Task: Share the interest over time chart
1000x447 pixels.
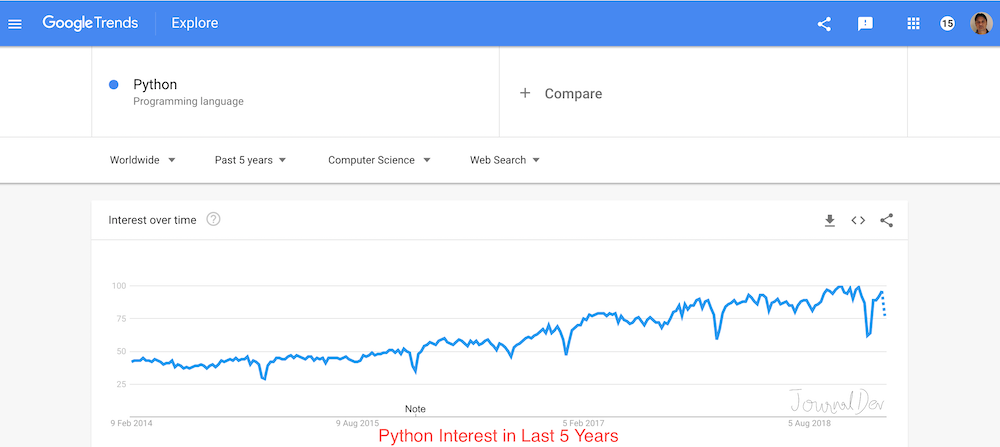Action: coord(887,220)
